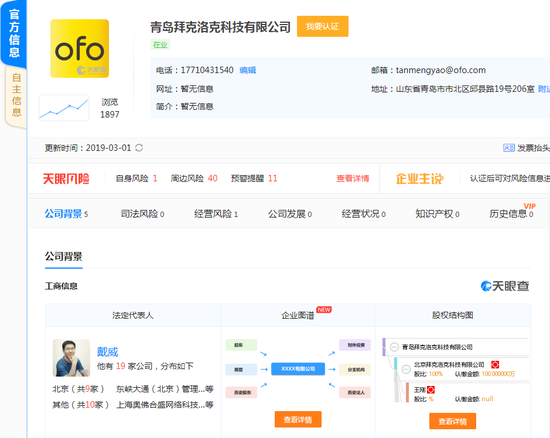The height and width of the screenshot is (438, 550).
Task: Click 上海奥佛合盛网络科技 company link
Action: tap(165, 405)
